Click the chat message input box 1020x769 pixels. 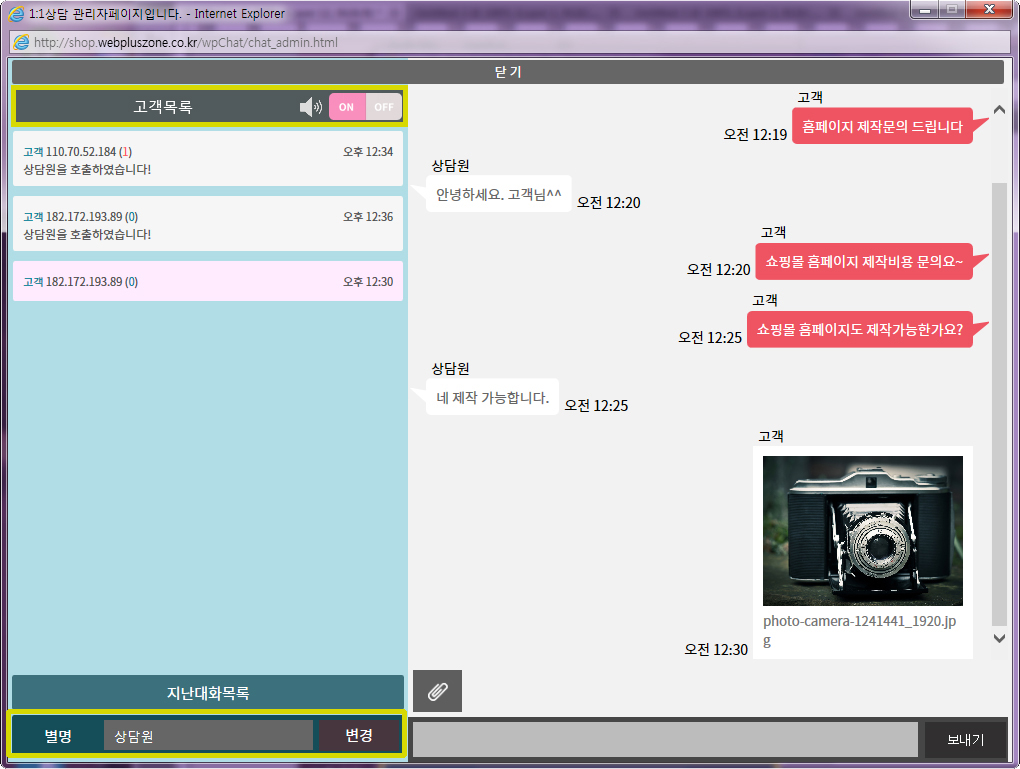[x=665, y=739]
